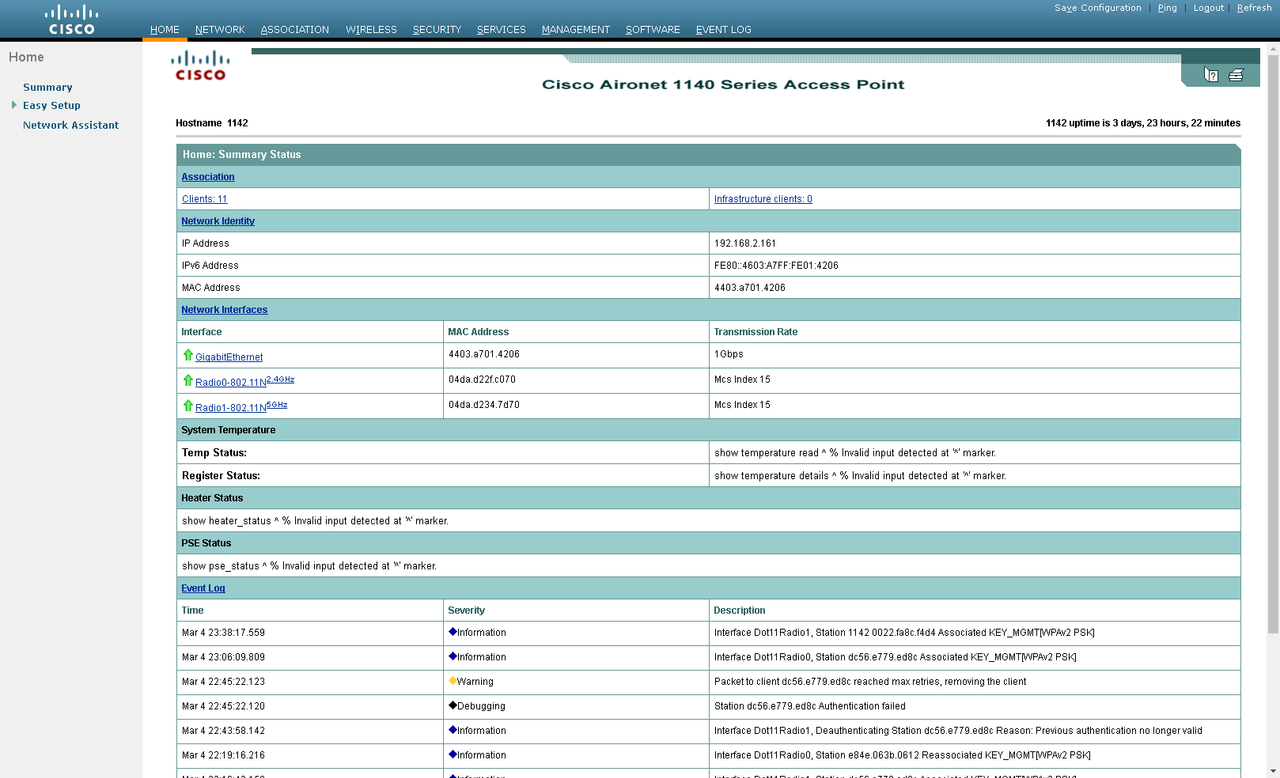Click Save Configuration in the top bar
Viewport: 1280px width, 778px height.
(x=1098, y=8)
